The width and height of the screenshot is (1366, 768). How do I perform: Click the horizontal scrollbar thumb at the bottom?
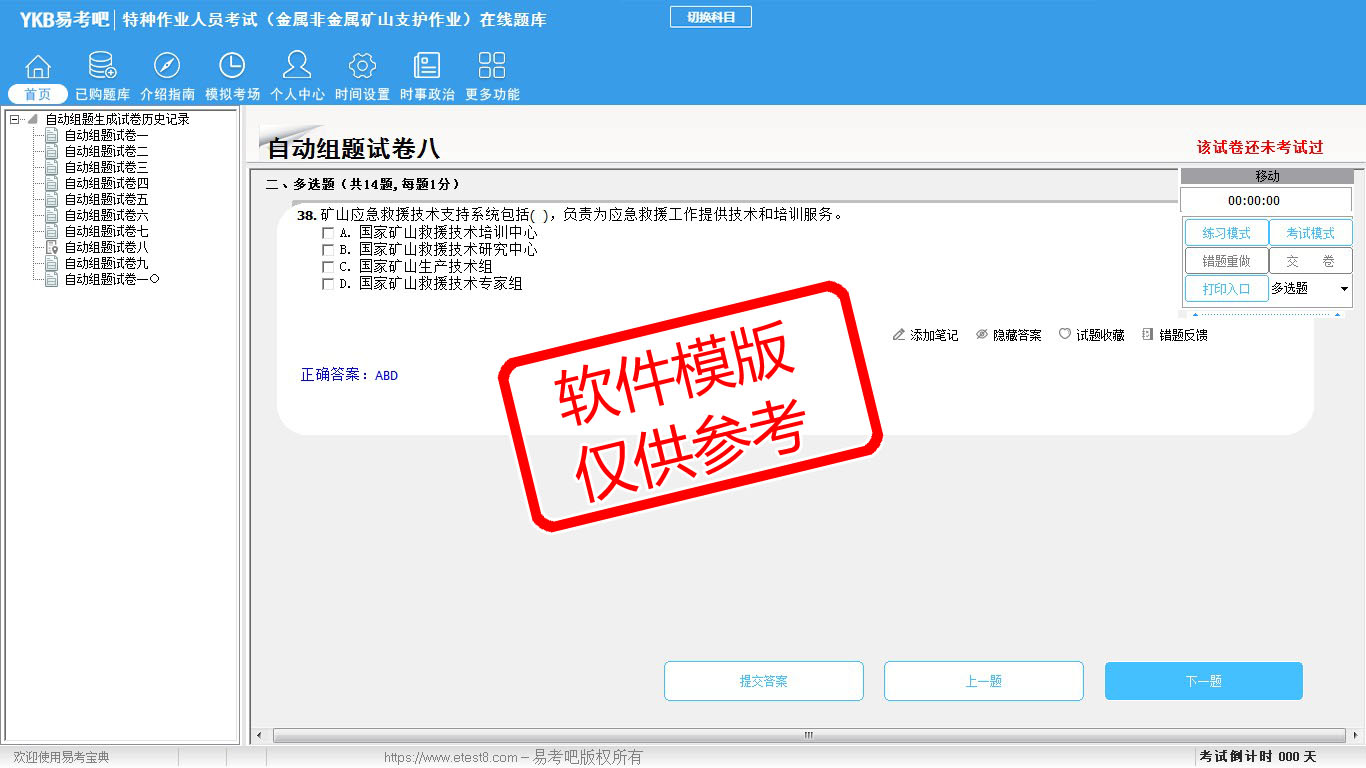click(808, 736)
